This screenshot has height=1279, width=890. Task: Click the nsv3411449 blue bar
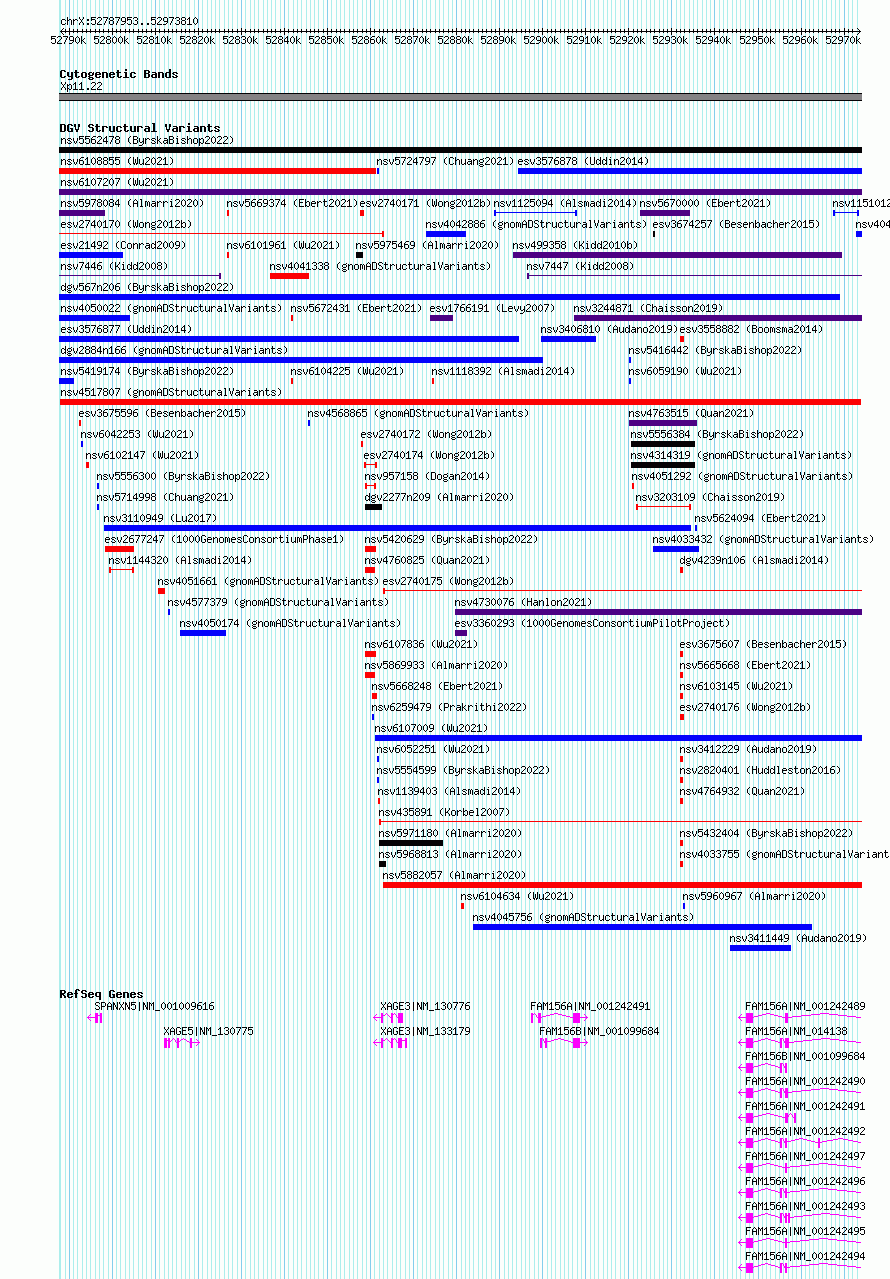(760, 948)
